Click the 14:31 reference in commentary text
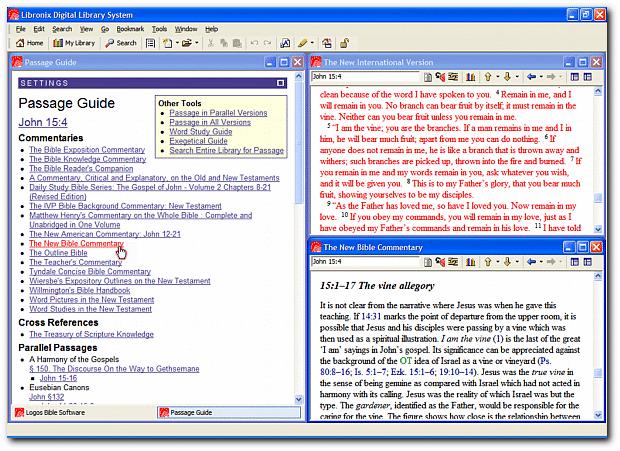This screenshot has height=451, width=620. (x=371, y=317)
